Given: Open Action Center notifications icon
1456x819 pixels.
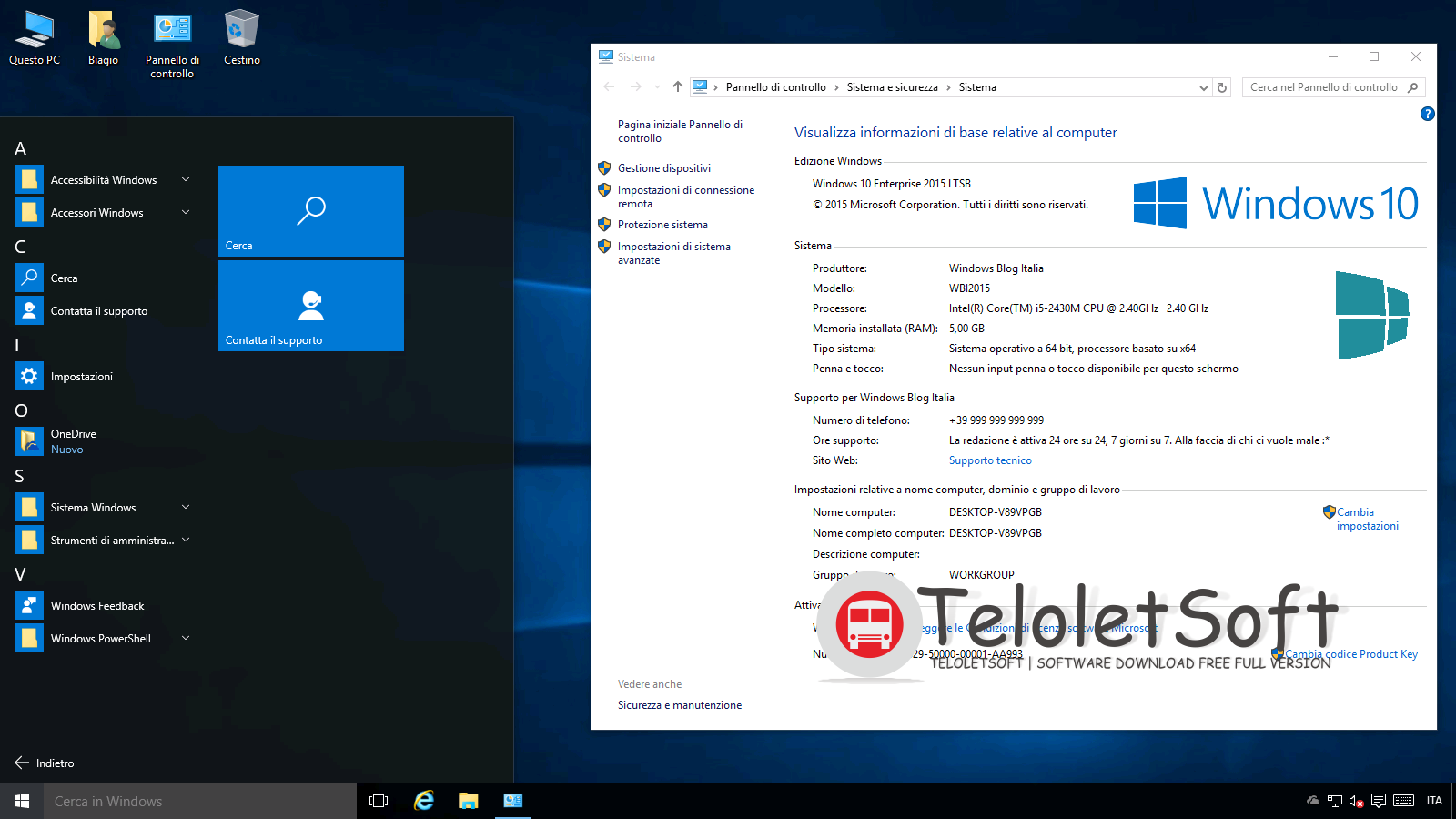Looking at the screenshot, I should click(1379, 801).
